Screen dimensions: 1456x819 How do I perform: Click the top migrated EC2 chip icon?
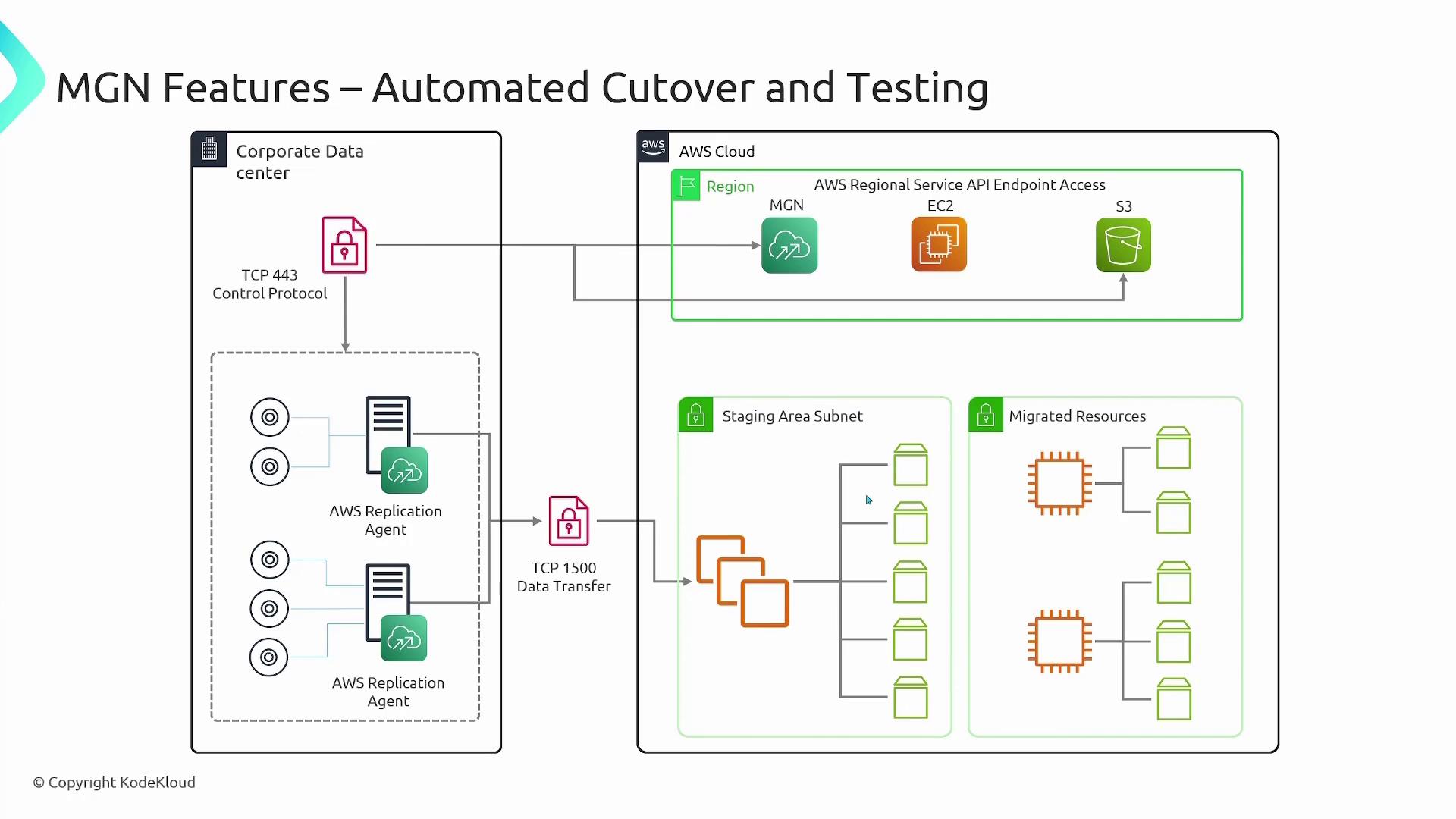coord(1059,484)
